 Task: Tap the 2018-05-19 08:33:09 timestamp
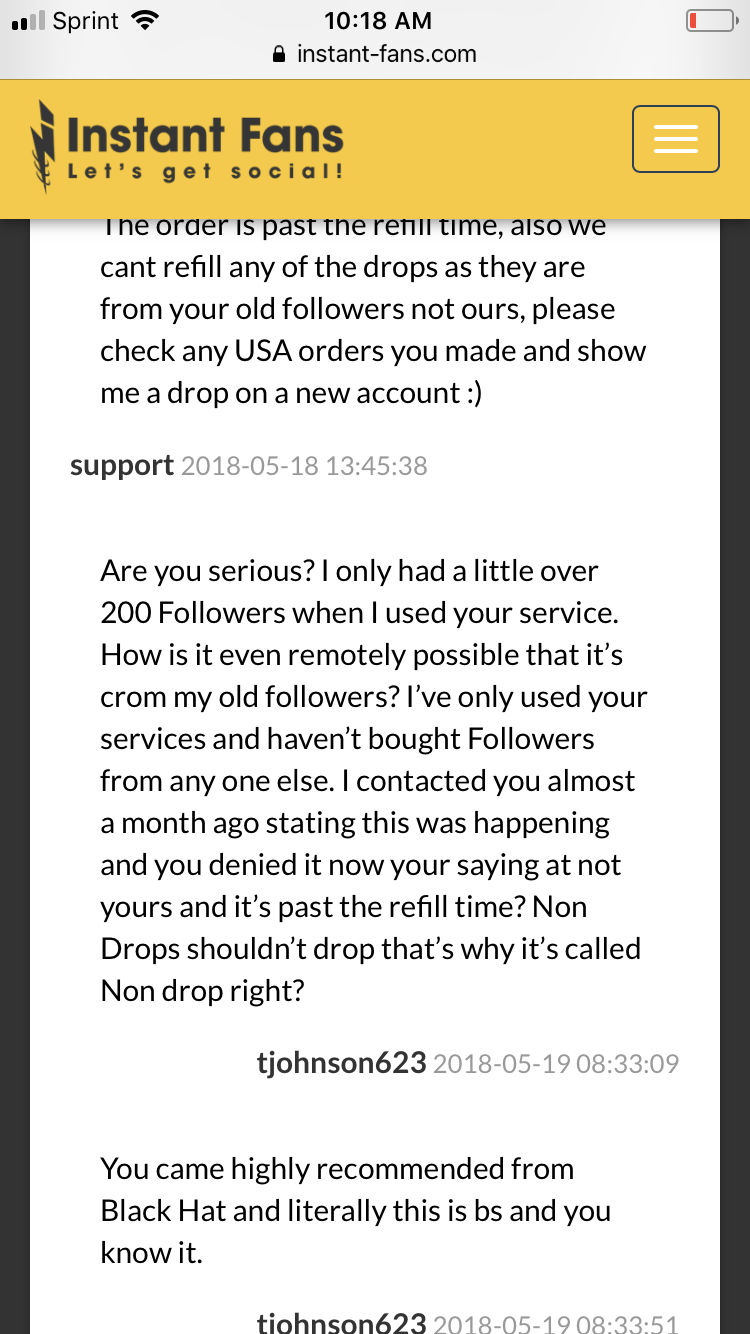tap(556, 1064)
